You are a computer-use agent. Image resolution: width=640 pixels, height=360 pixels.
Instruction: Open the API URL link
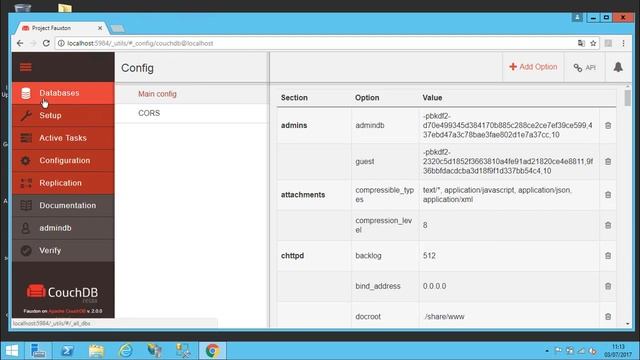pyautogui.click(x=584, y=67)
